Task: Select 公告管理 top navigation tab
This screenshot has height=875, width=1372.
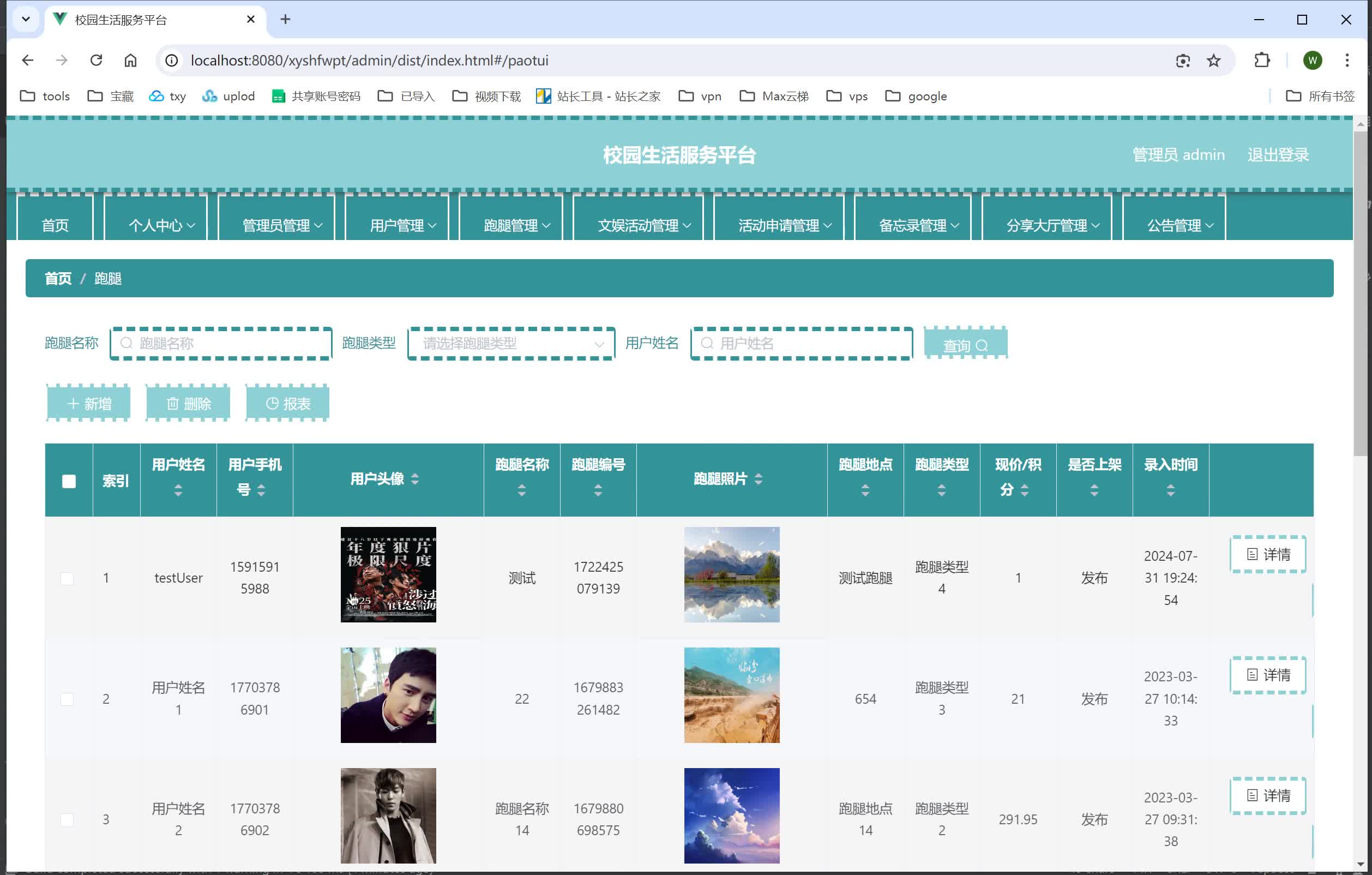Action: point(1180,225)
